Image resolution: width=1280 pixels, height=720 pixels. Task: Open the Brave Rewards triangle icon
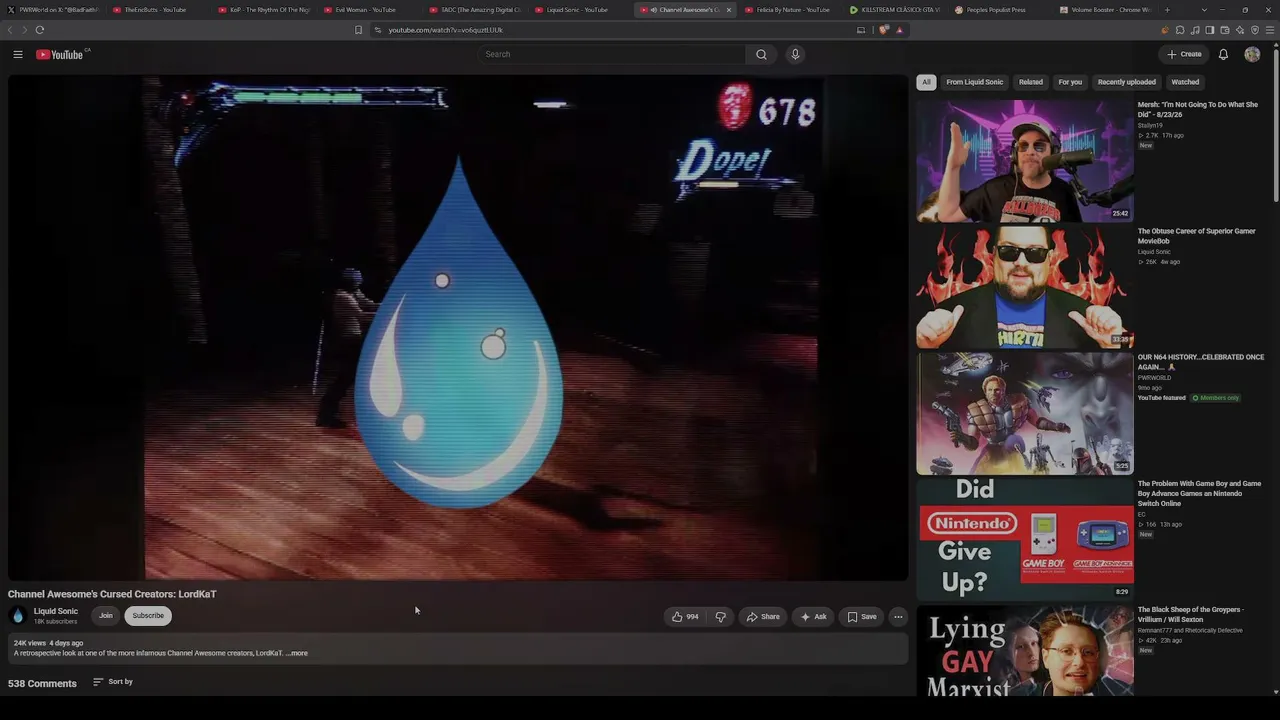pyautogui.click(x=899, y=30)
